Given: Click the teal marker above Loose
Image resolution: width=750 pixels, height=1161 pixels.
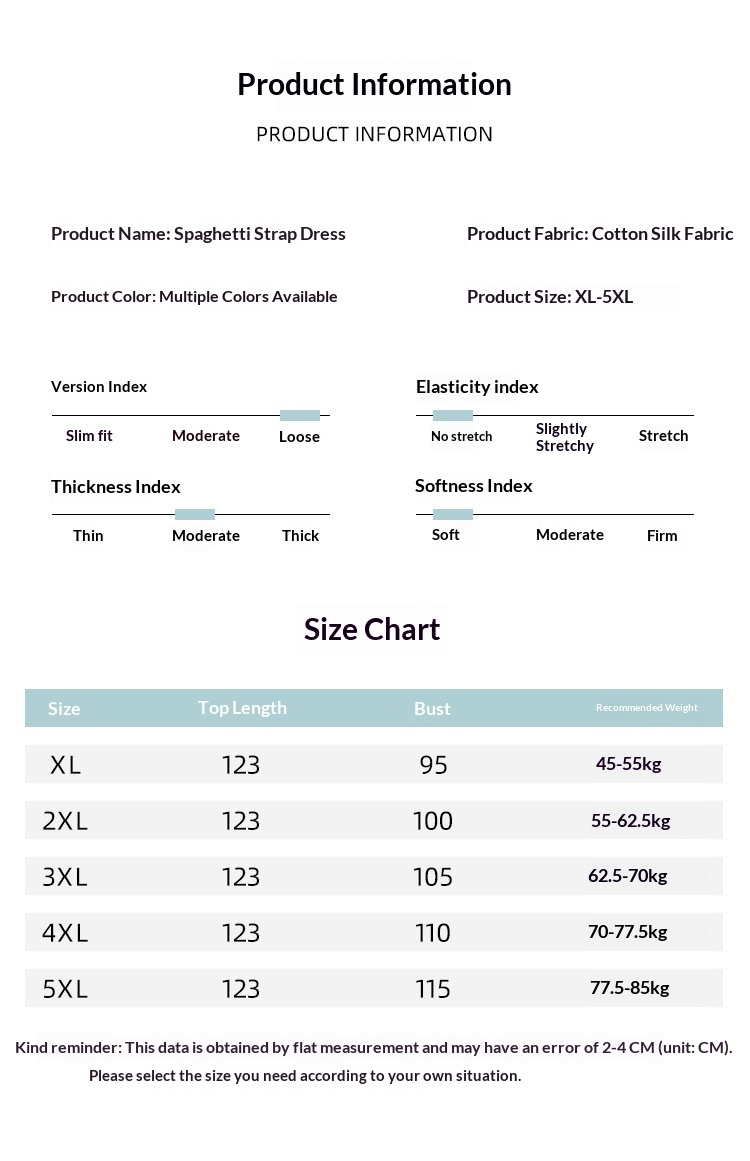Looking at the screenshot, I should click(x=300, y=415).
